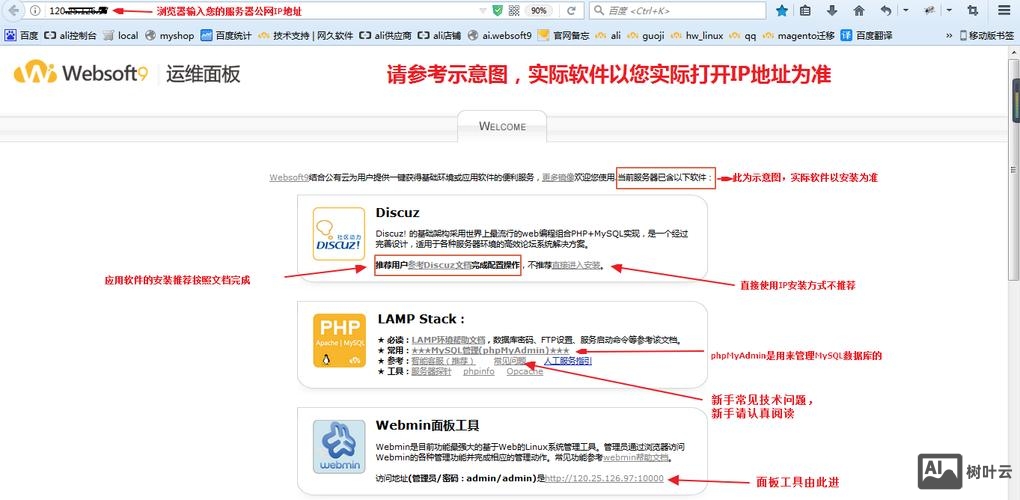This screenshot has width=1020, height=500.
Task: Open the ali店铺 bookmark
Action: [x=440, y=36]
